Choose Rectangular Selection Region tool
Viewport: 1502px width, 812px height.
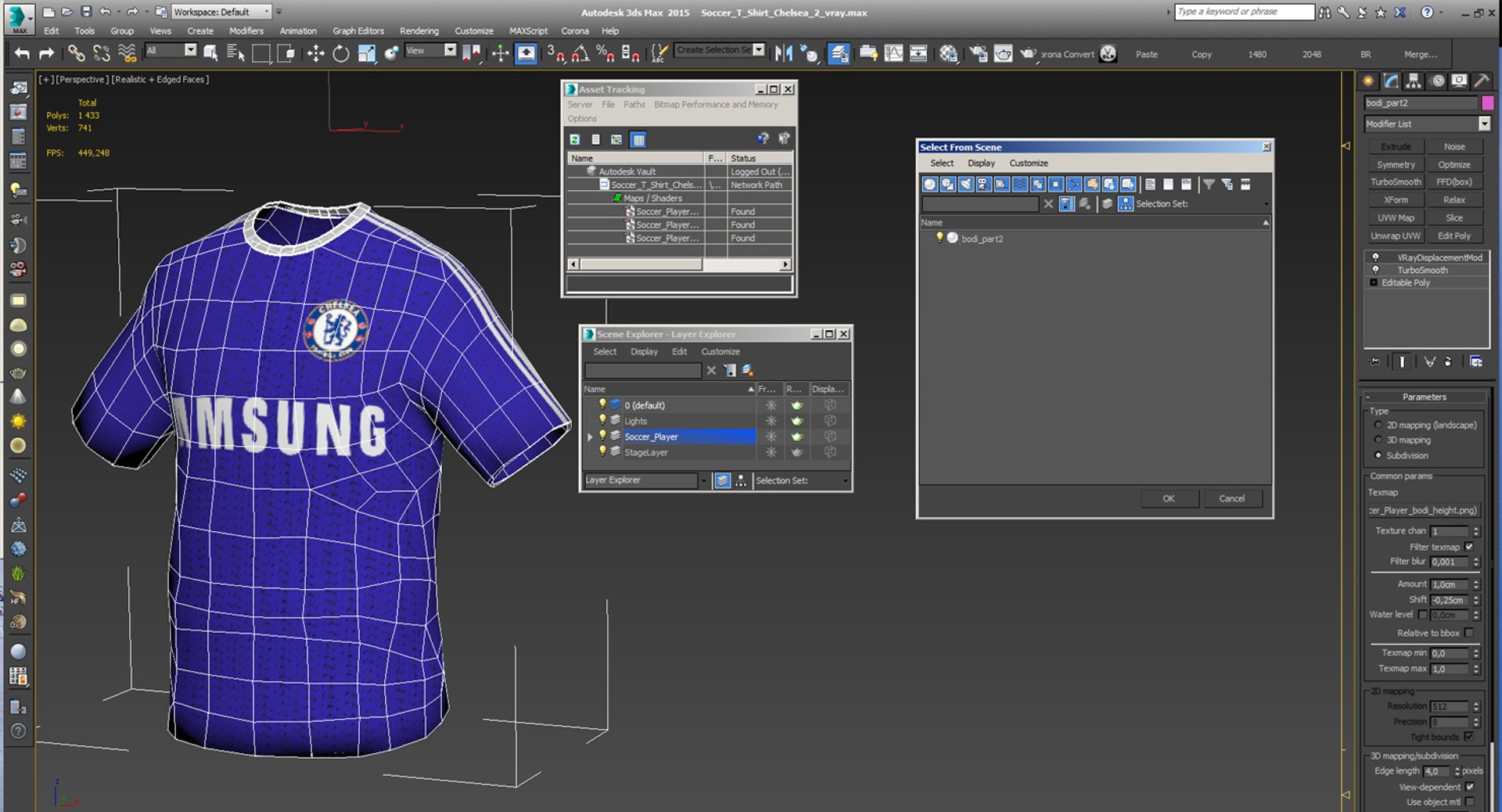pyautogui.click(x=261, y=53)
